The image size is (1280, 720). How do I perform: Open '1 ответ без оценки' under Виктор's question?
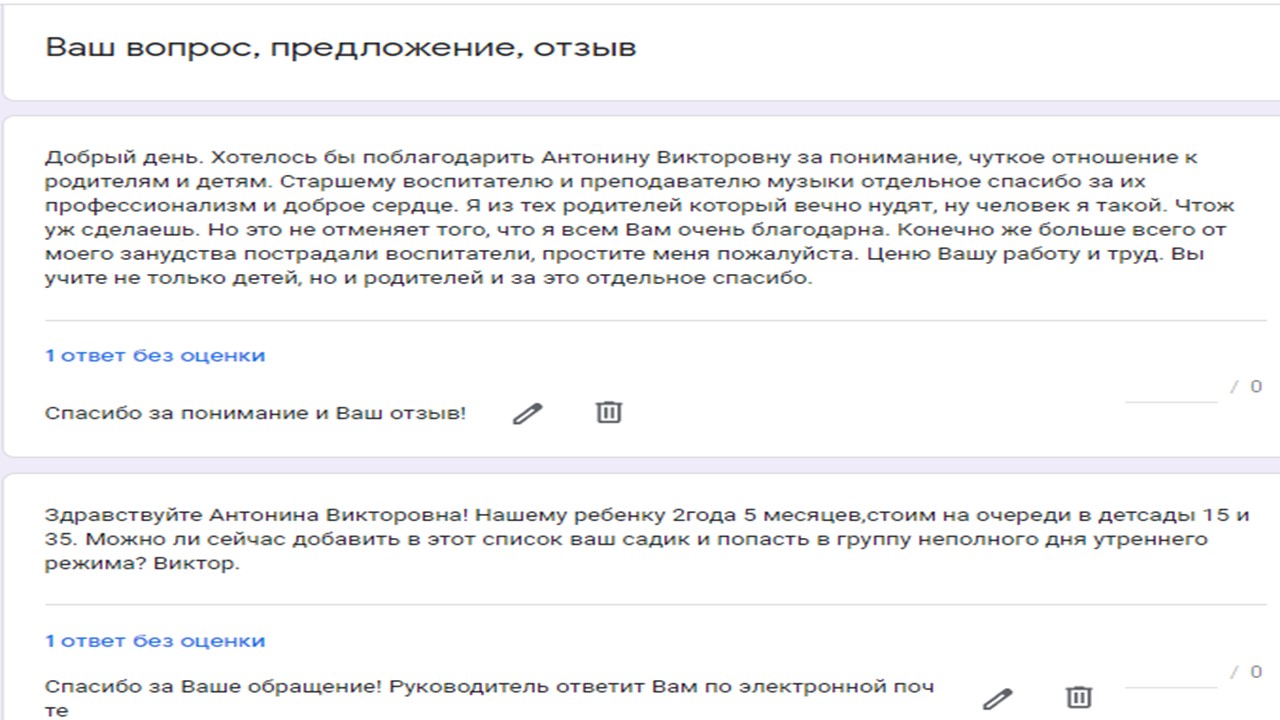[155, 640]
